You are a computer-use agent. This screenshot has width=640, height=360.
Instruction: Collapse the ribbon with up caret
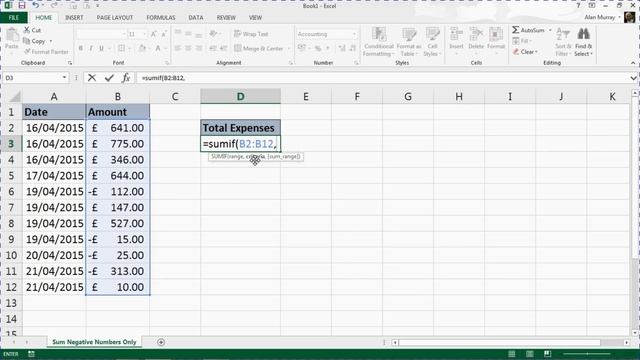[633, 63]
